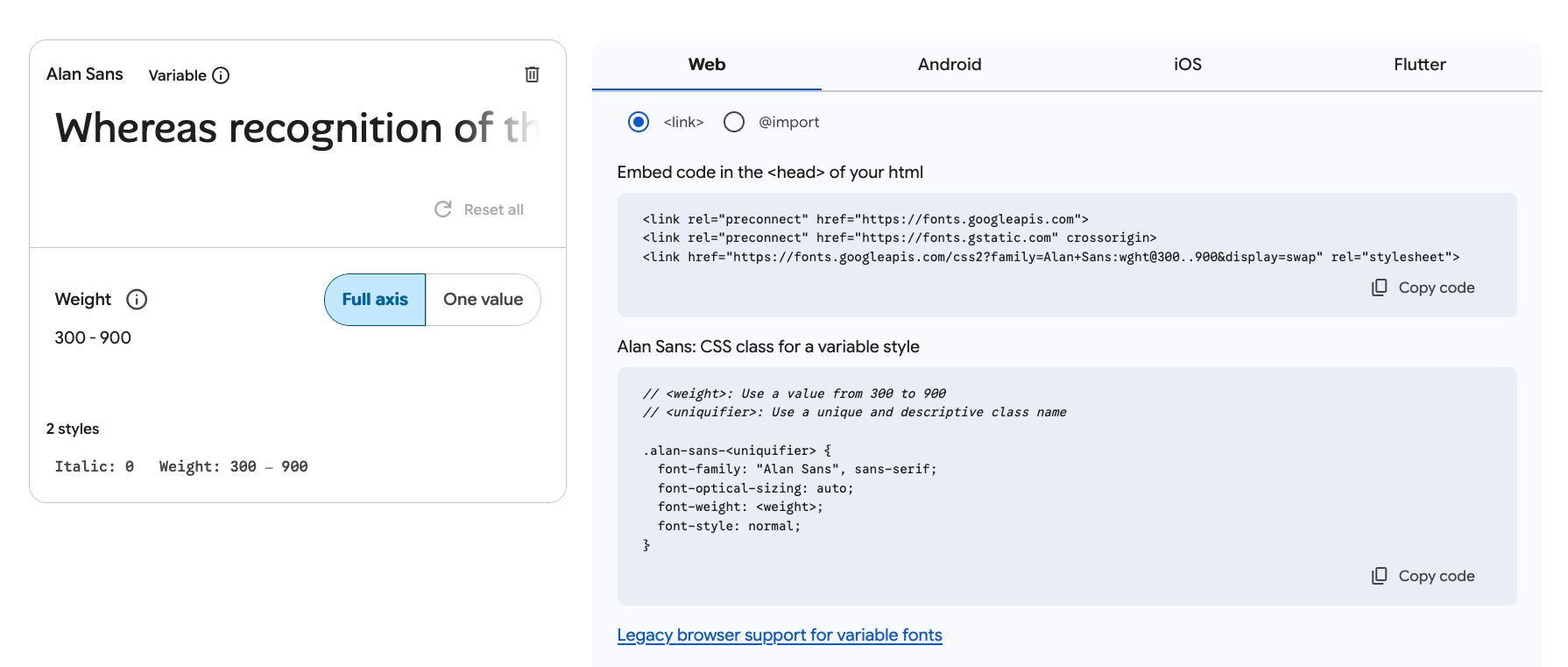Click the copy icon in the embed code box
This screenshot has height=667, width=1568.
pyautogui.click(x=1379, y=287)
